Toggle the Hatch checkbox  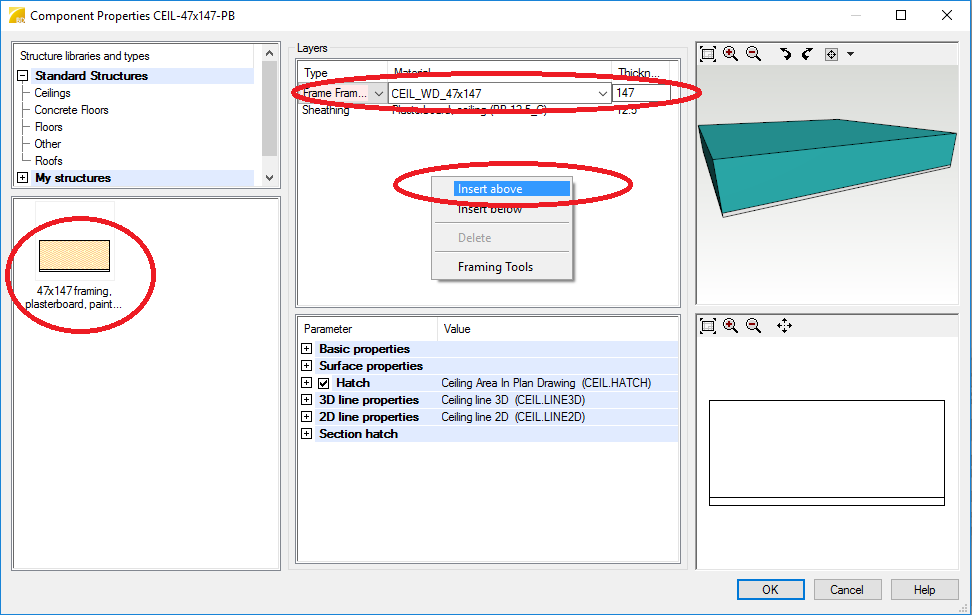pyautogui.click(x=324, y=383)
